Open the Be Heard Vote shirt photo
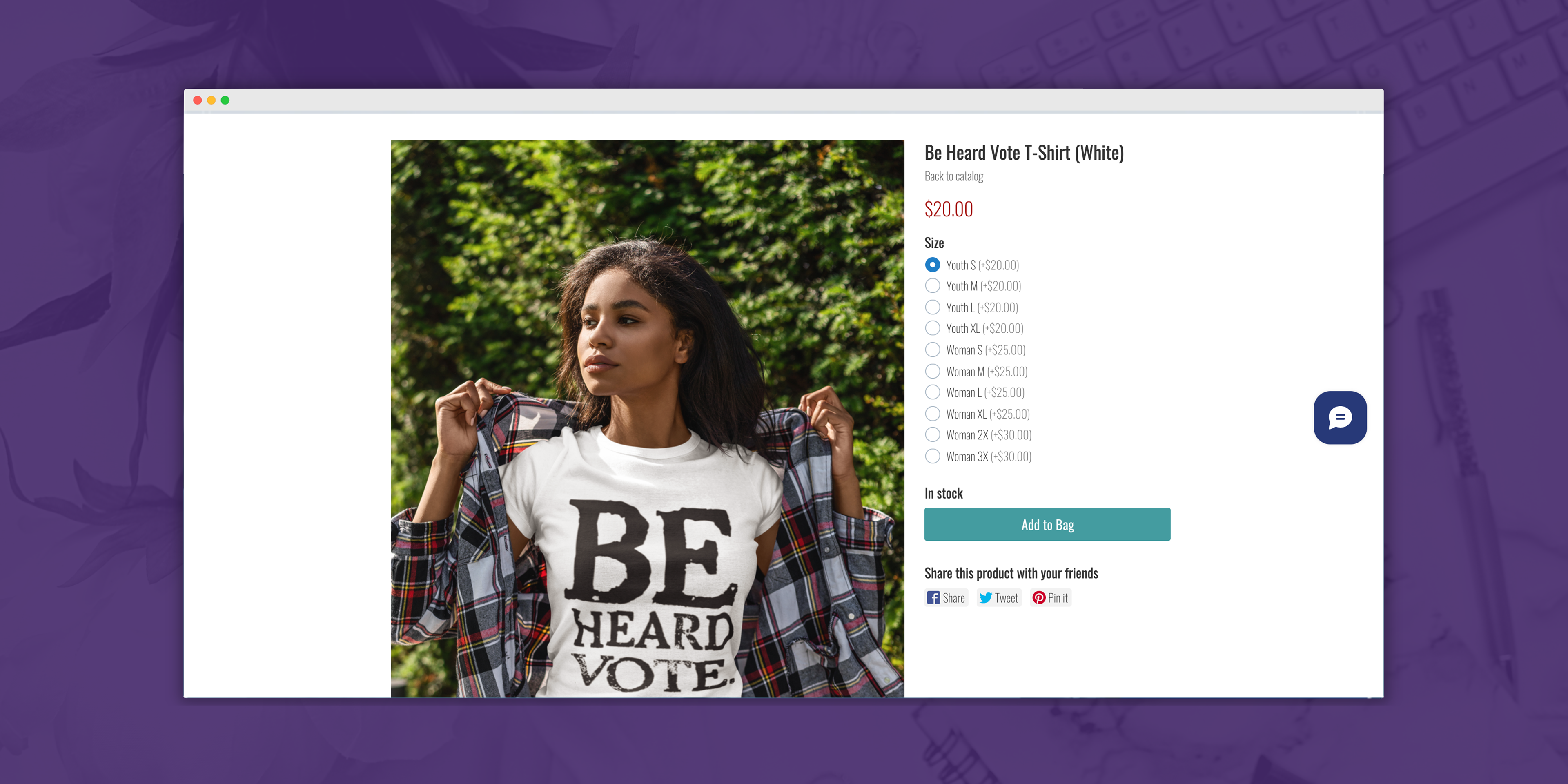This screenshot has width=1568, height=784. (x=647, y=418)
